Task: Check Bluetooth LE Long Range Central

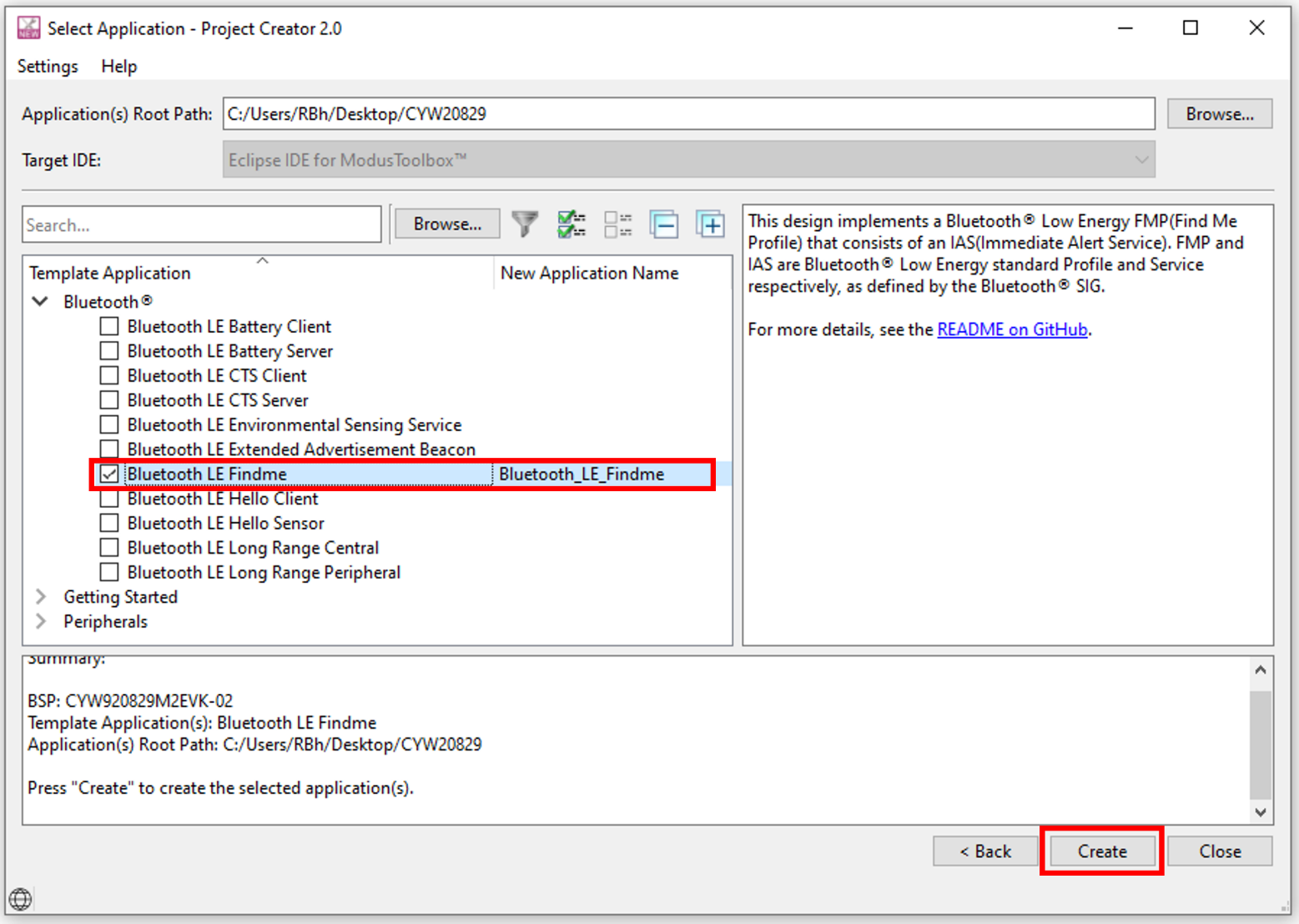Action: coord(108,548)
